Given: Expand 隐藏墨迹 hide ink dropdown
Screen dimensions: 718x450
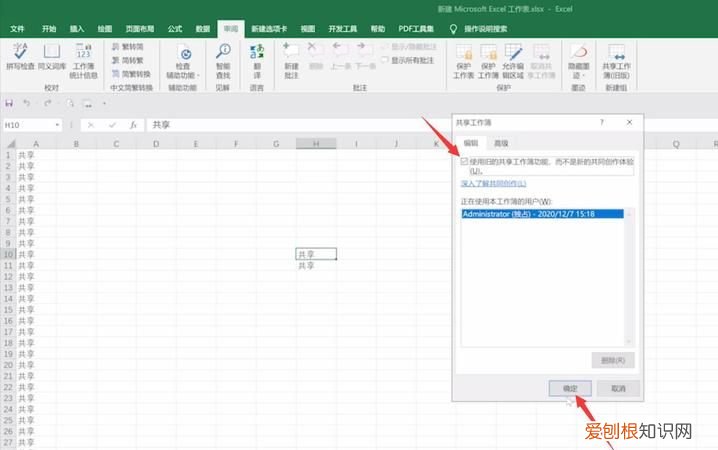Looking at the screenshot, I should (578, 61).
